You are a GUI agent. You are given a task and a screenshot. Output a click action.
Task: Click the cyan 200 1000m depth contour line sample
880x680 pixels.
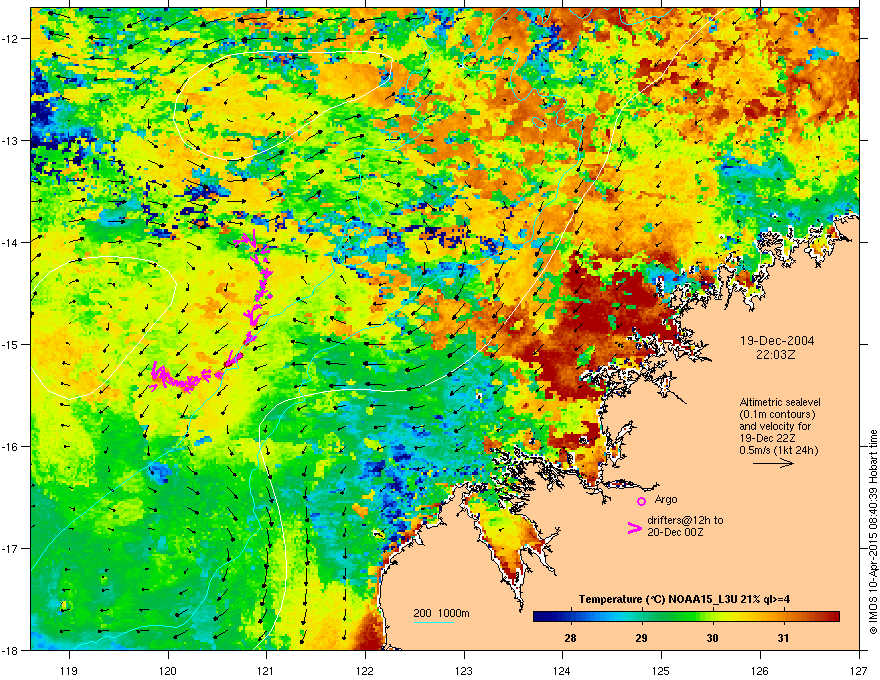[434, 622]
